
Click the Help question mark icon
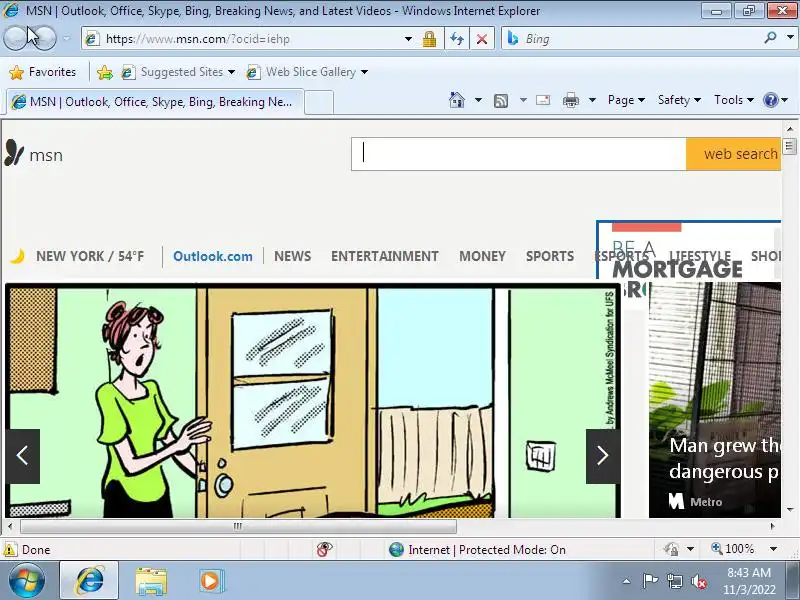click(770, 100)
